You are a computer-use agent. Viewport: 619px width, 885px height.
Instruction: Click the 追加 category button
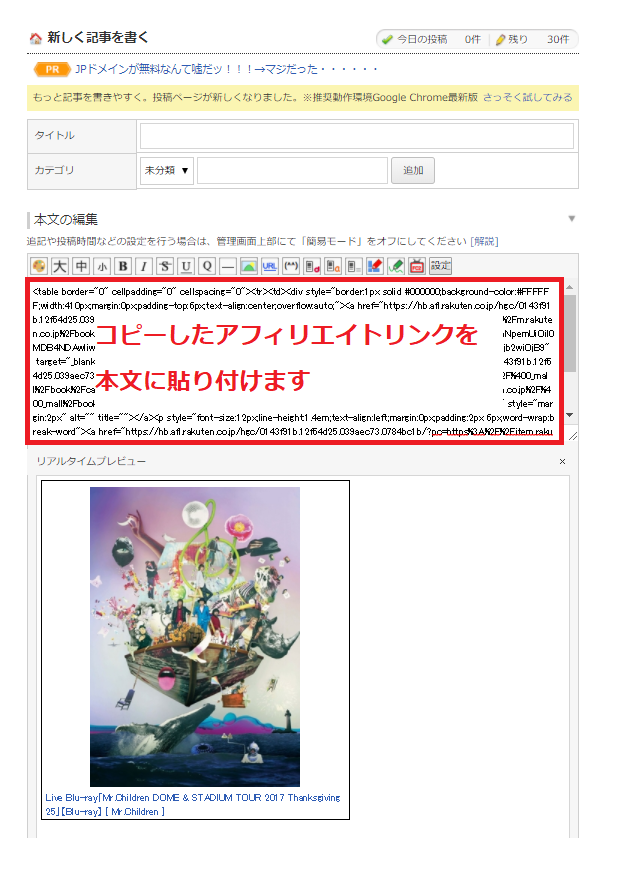[x=413, y=170]
